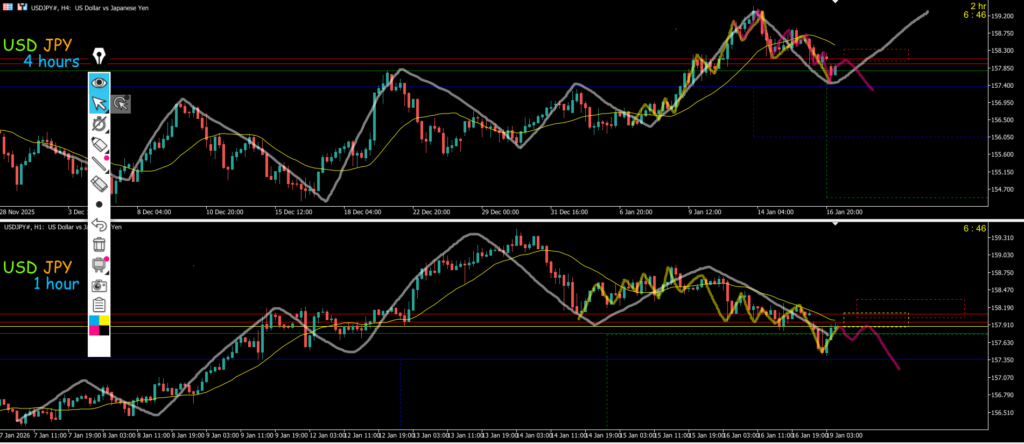Click the USDJPY H4 chart title text
This screenshot has height=444, width=1024.
pos(90,7)
